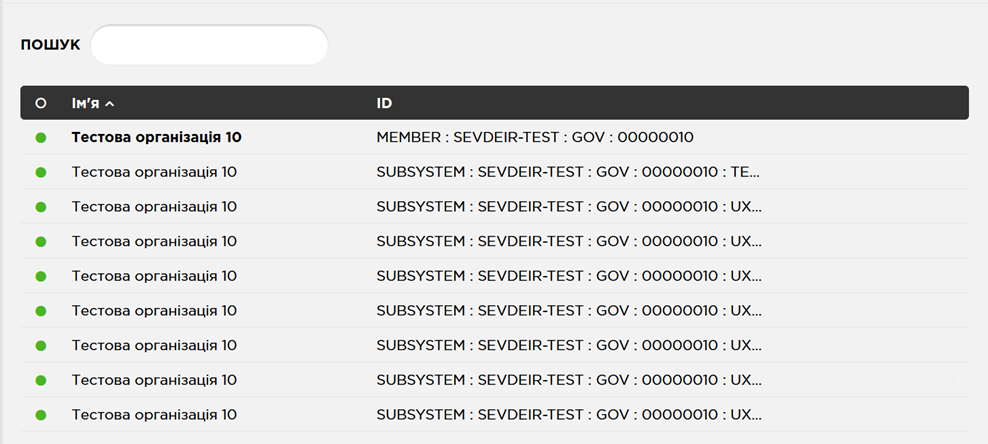Sort the table by the Ім'я column
This screenshot has height=444, width=988.
(86, 103)
